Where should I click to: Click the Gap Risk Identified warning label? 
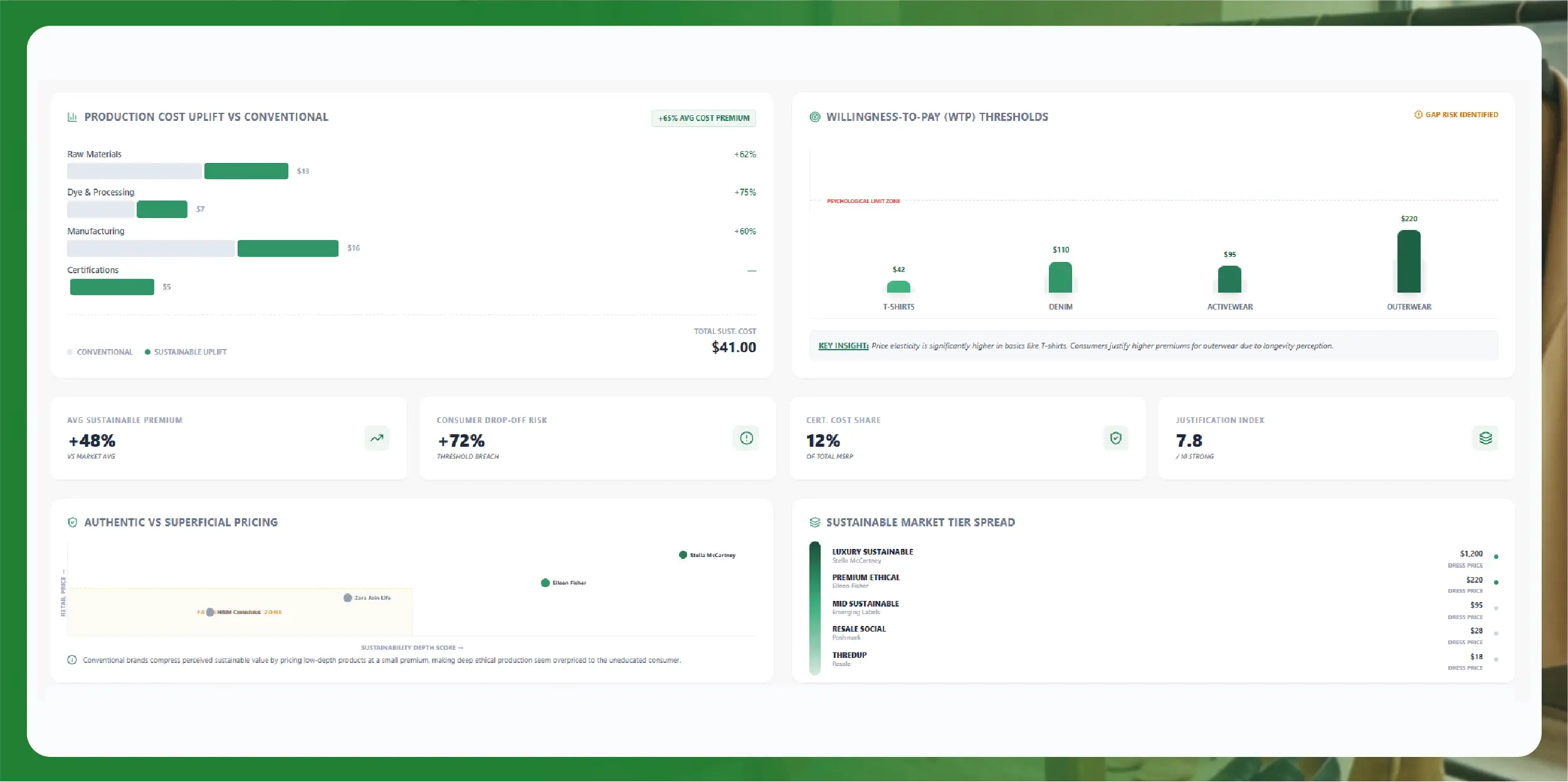coord(1456,115)
